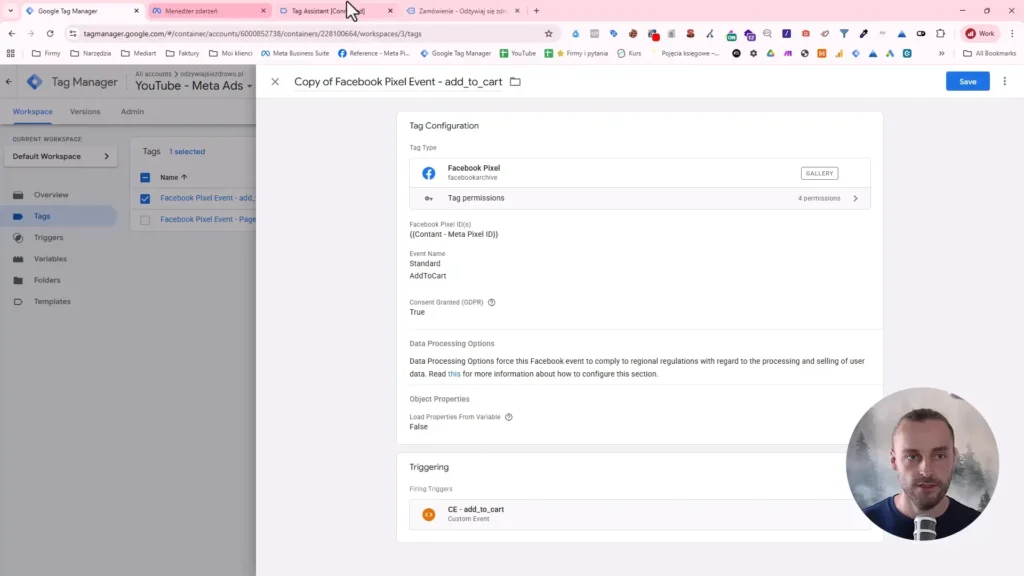Open the YouTube bookmark
Screen dimensions: 1024x576
(x=518, y=54)
